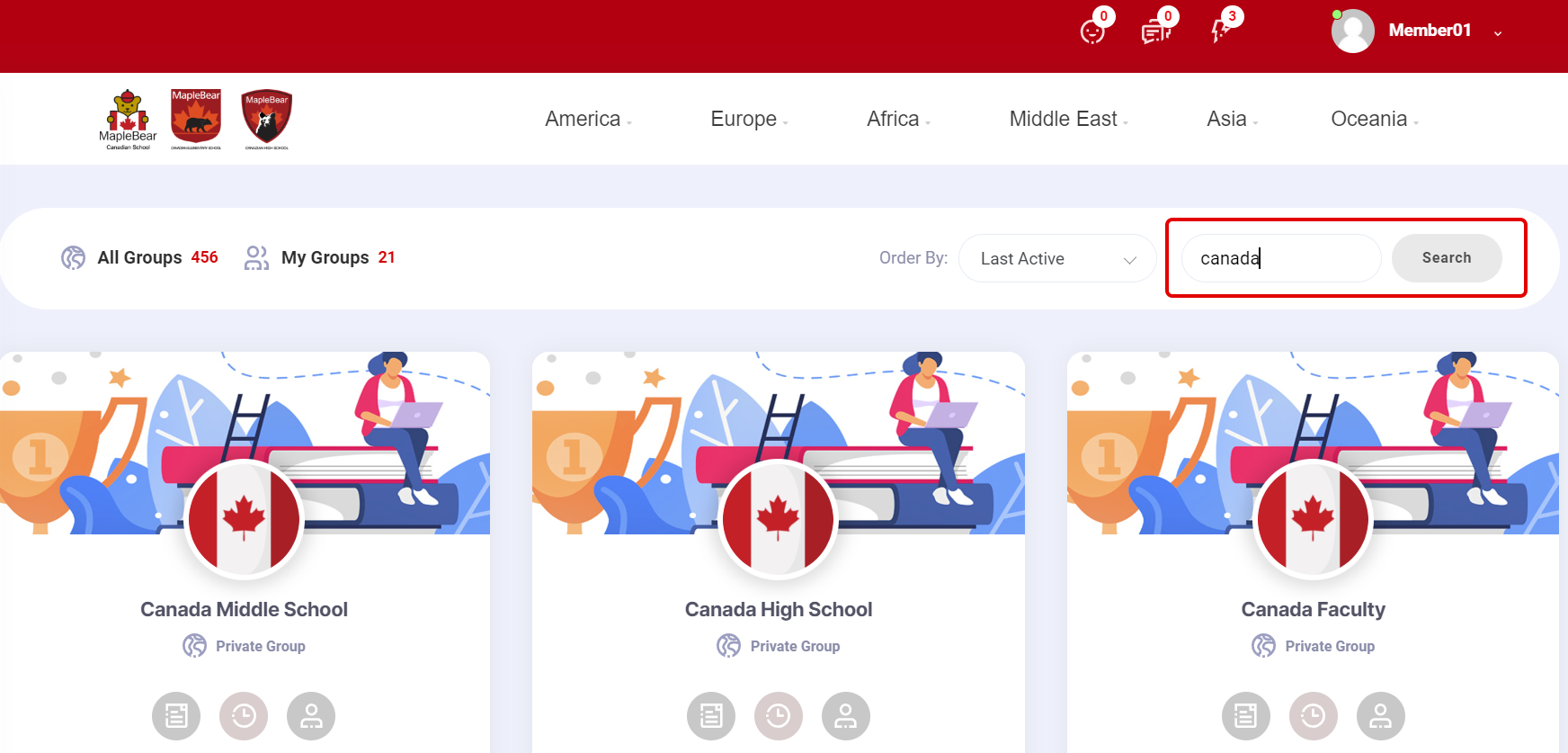Open members icon on Canada Faculty card
Viewport: 1568px width, 753px height.
1381,716
